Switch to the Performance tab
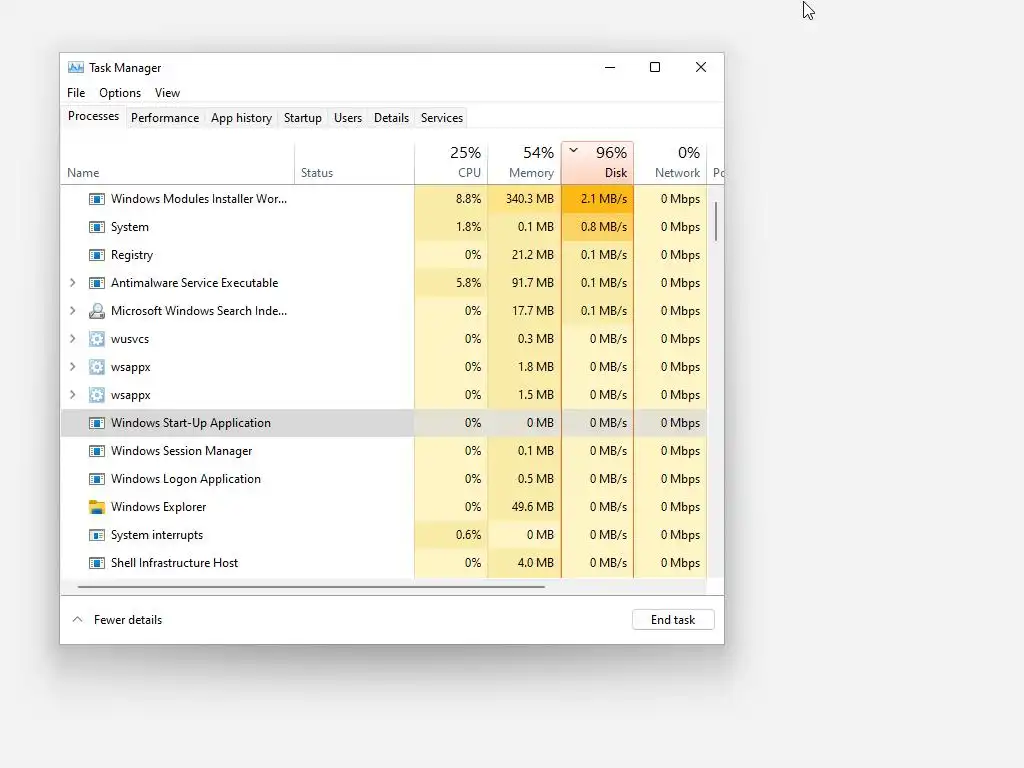 [165, 118]
